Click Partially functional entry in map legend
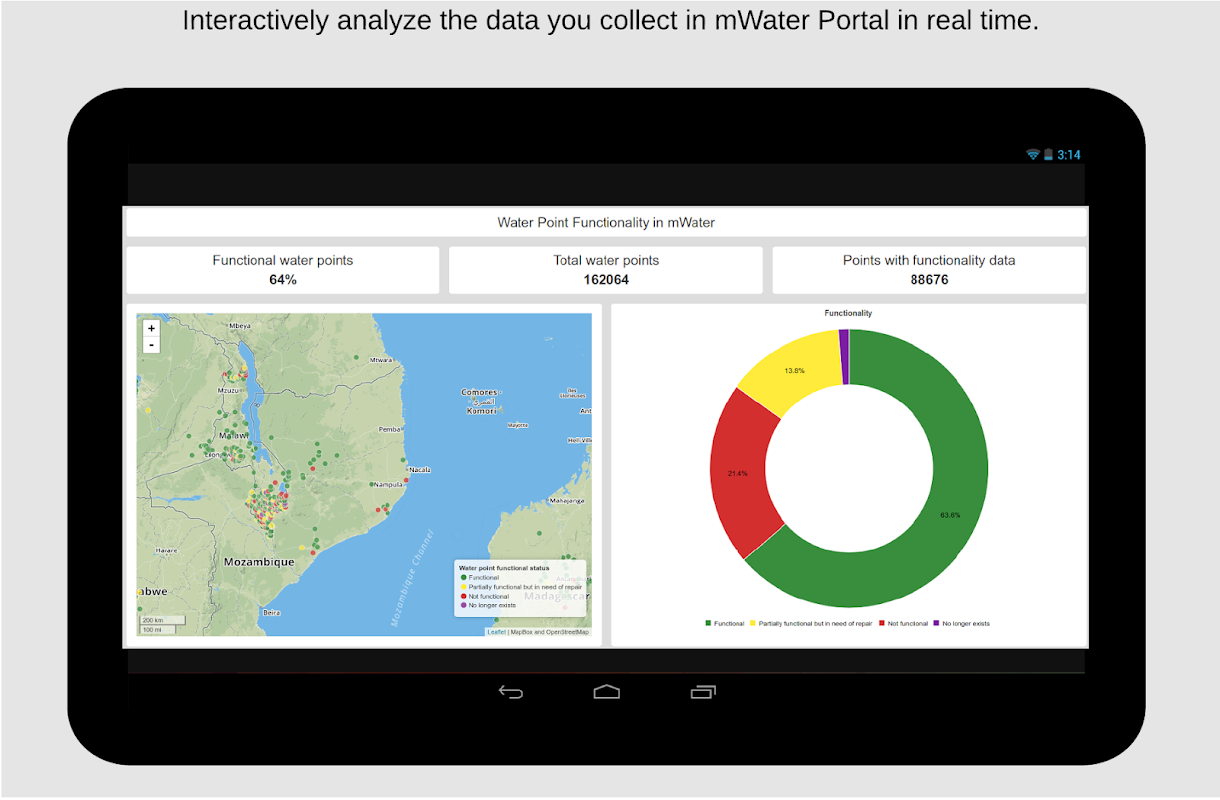Viewport: 1220px width, 800px height. [521, 587]
